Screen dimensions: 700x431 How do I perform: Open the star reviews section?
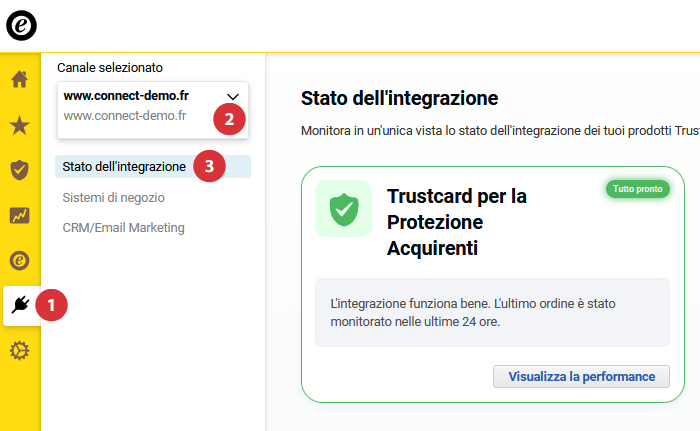(x=19, y=125)
